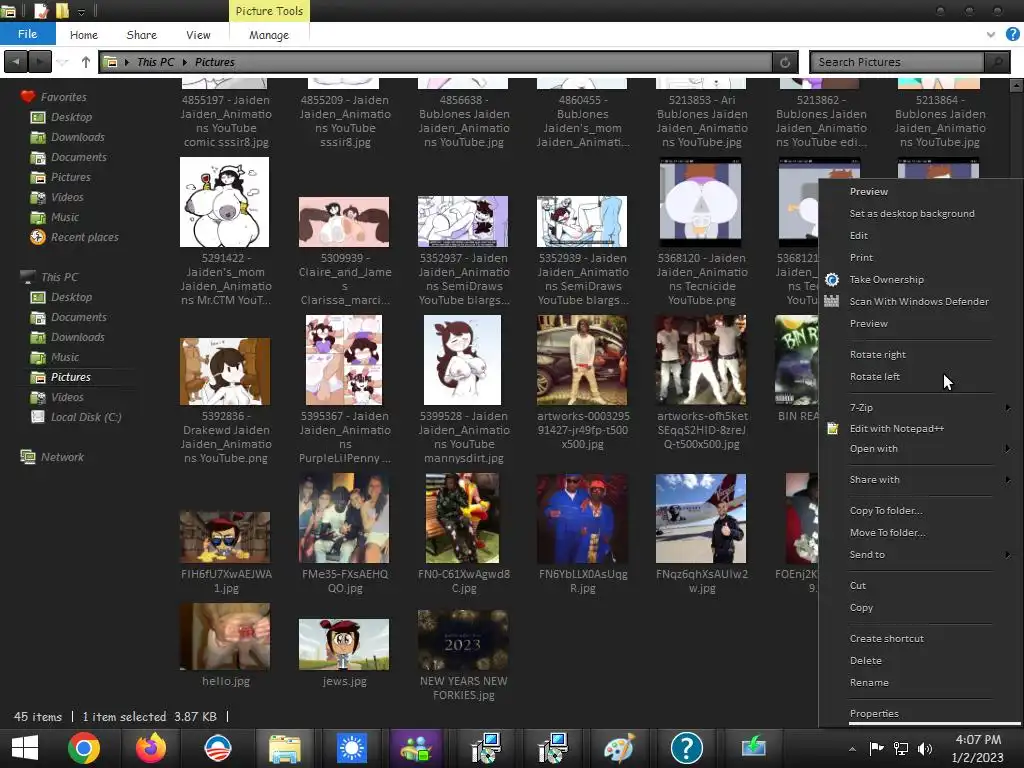Expand the ribbon with the chevron
Screen dimensions: 1024x768
click(991, 35)
